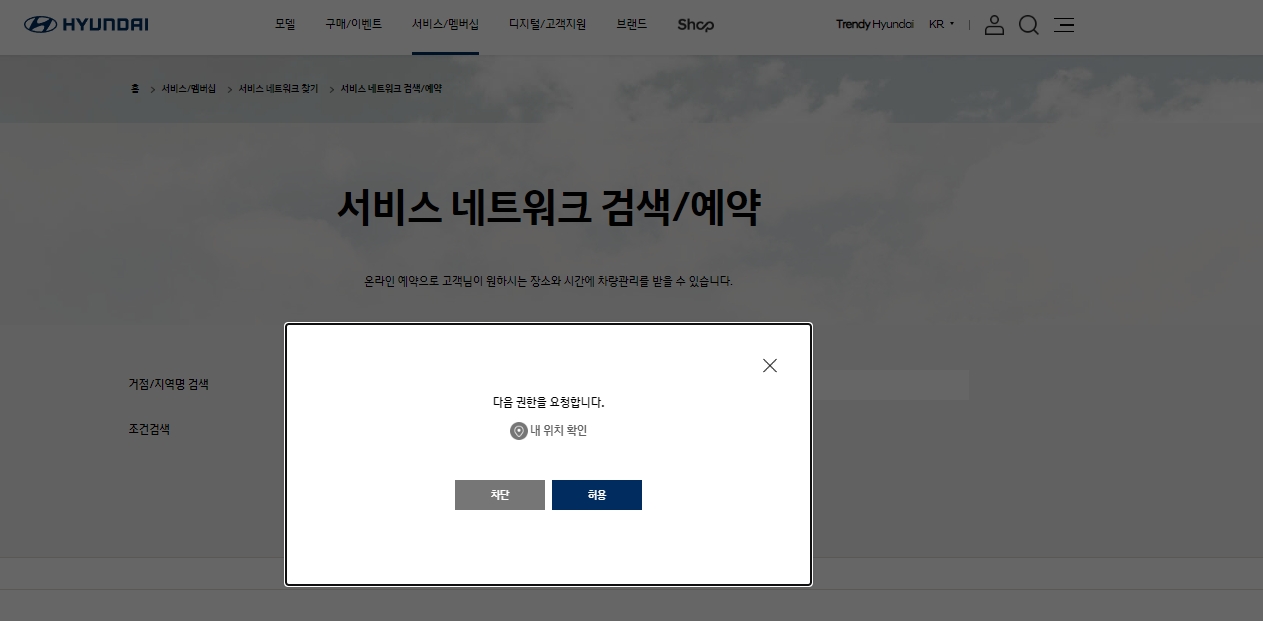This screenshot has width=1263, height=621.
Task: Open the KR language dropdown
Action: coord(941,24)
